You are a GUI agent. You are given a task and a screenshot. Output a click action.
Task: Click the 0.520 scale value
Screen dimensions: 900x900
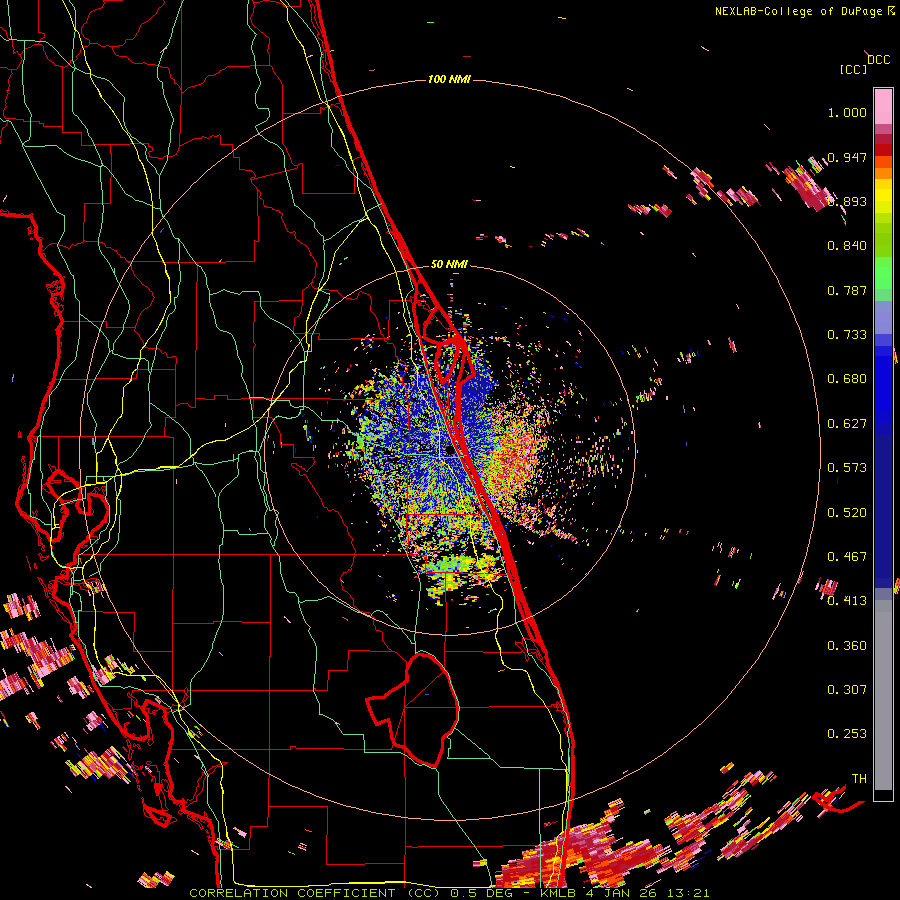tap(847, 513)
